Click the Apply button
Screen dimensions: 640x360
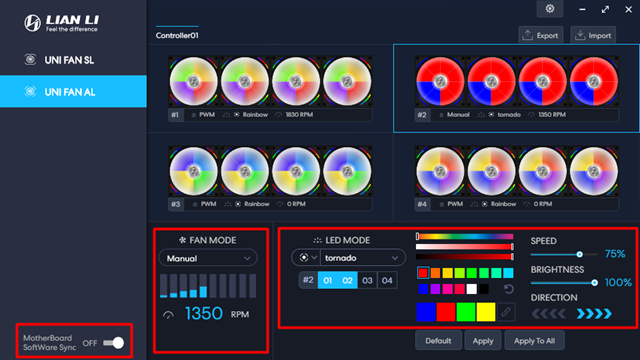click(x=483, y=341)
